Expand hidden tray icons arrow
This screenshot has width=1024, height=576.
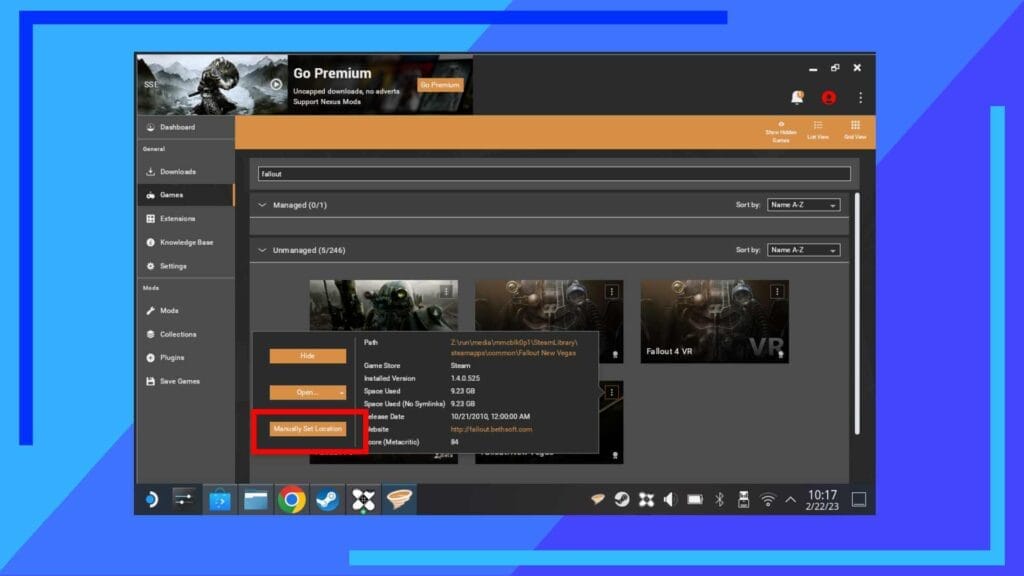point(791,500)
